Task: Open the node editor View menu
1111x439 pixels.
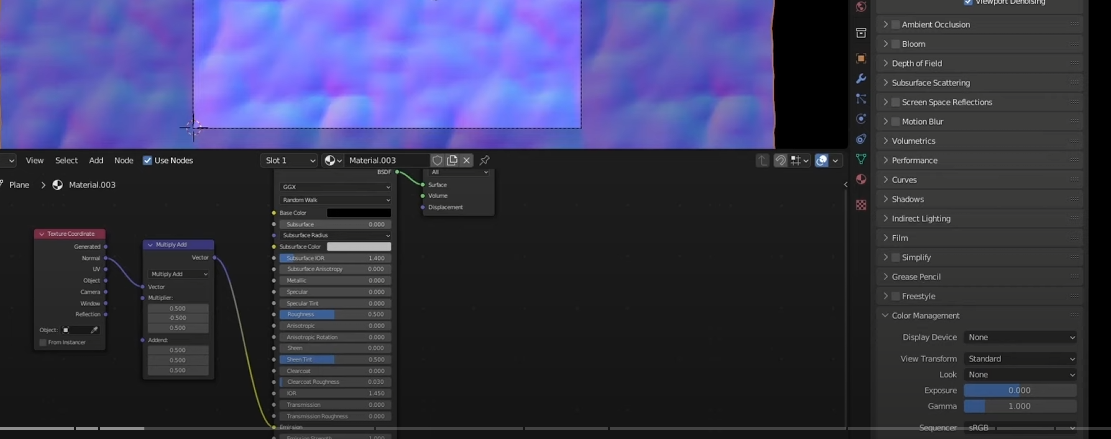Action: coord(35,161)
